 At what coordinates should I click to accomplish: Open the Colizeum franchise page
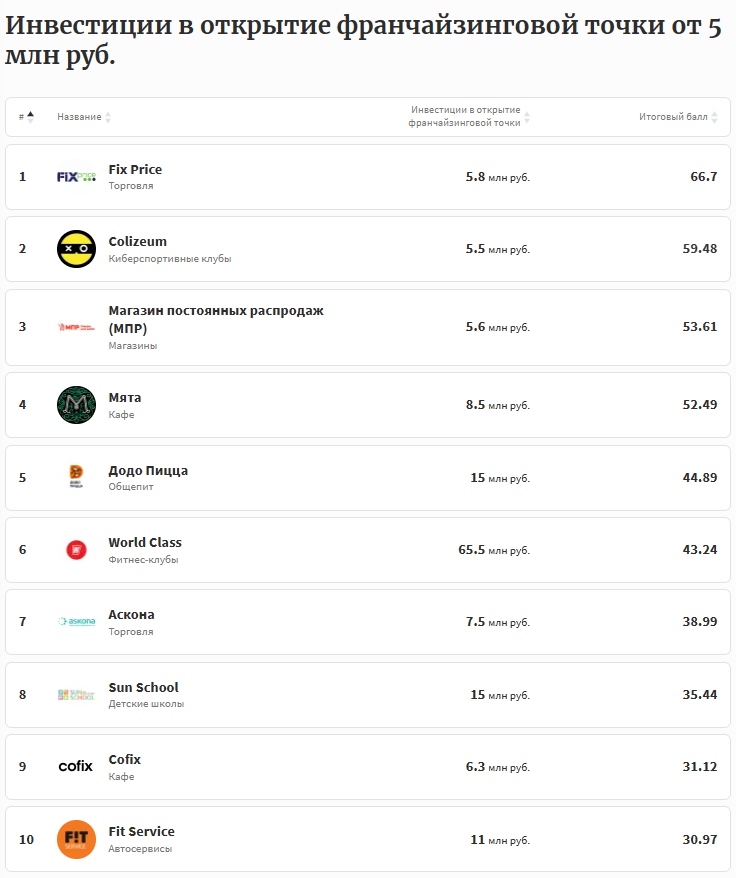tap(138, 241)
